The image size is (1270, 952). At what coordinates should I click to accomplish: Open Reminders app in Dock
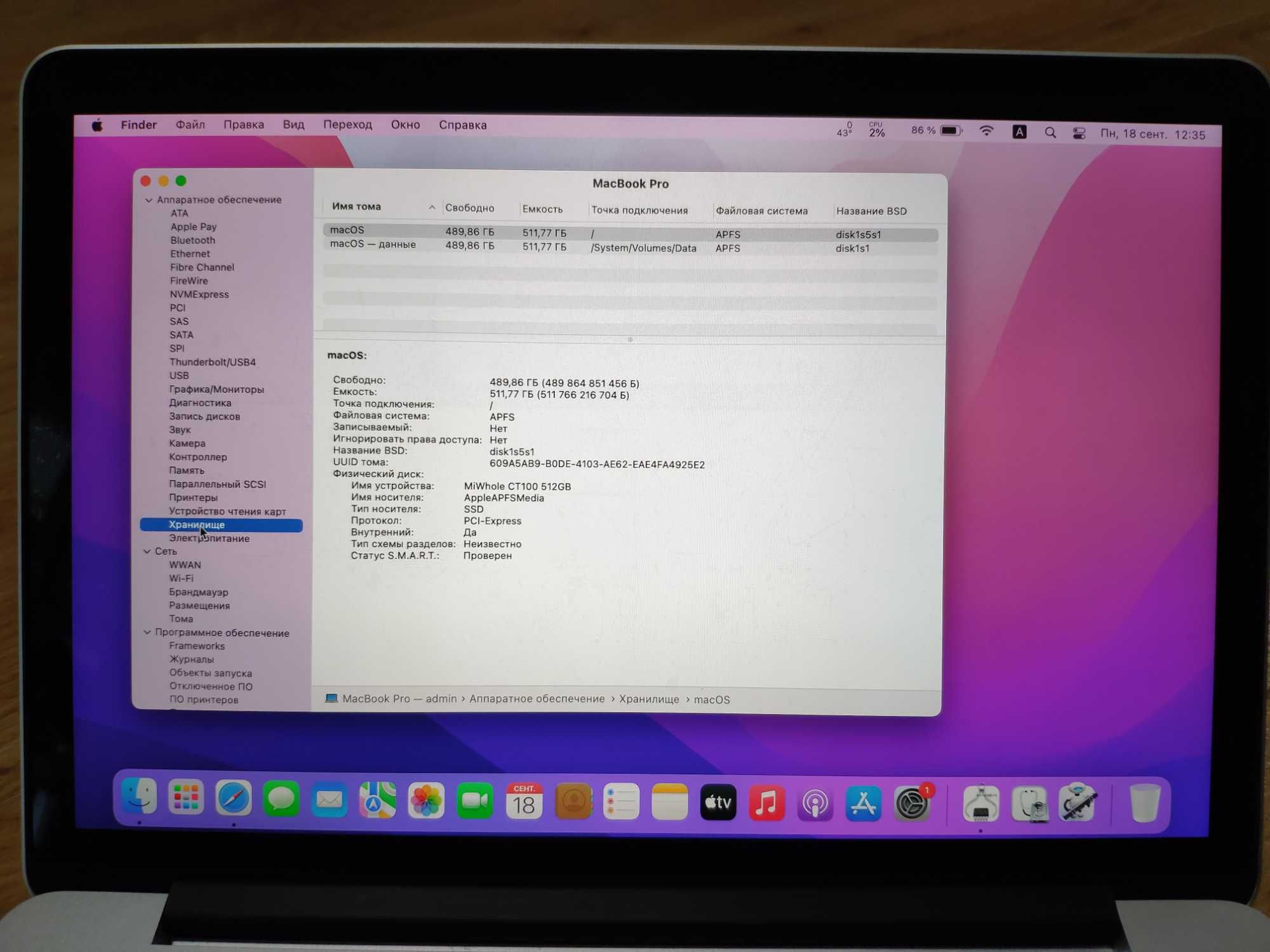pos(621,803)
